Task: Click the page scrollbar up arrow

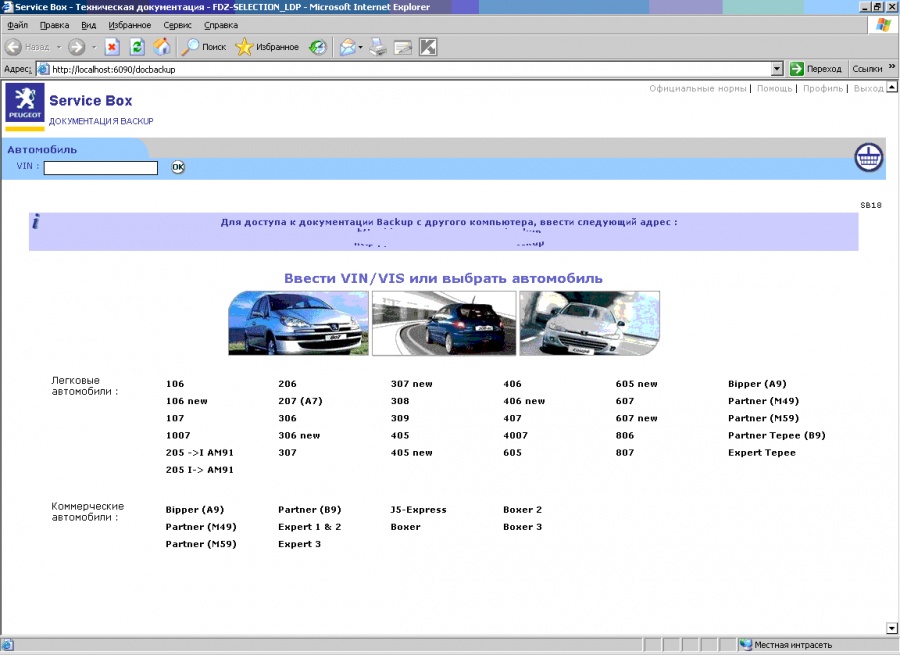Action: click(x=892, y=87)
